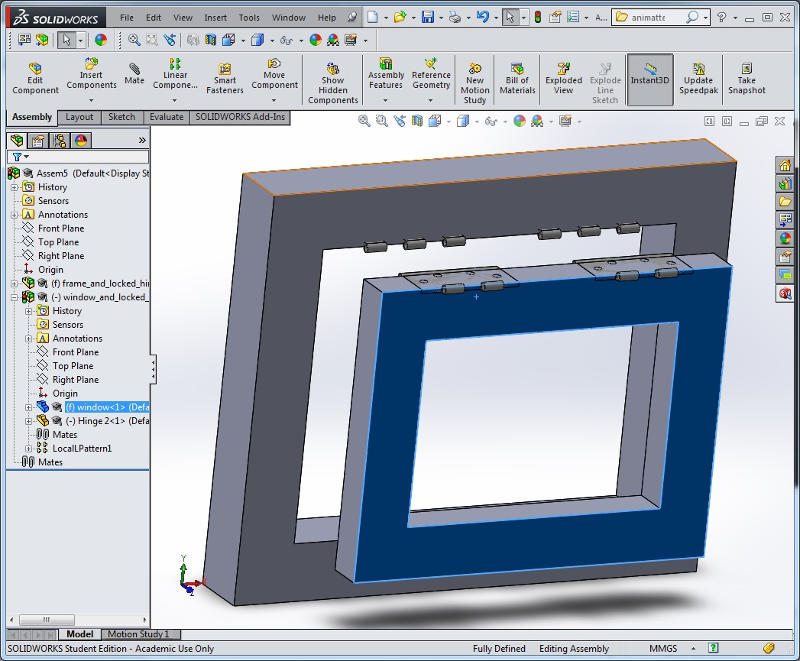This screenshot has height=661, width=800.
Task: Click Show Hidden Components
Action: (x=333, y=83)
